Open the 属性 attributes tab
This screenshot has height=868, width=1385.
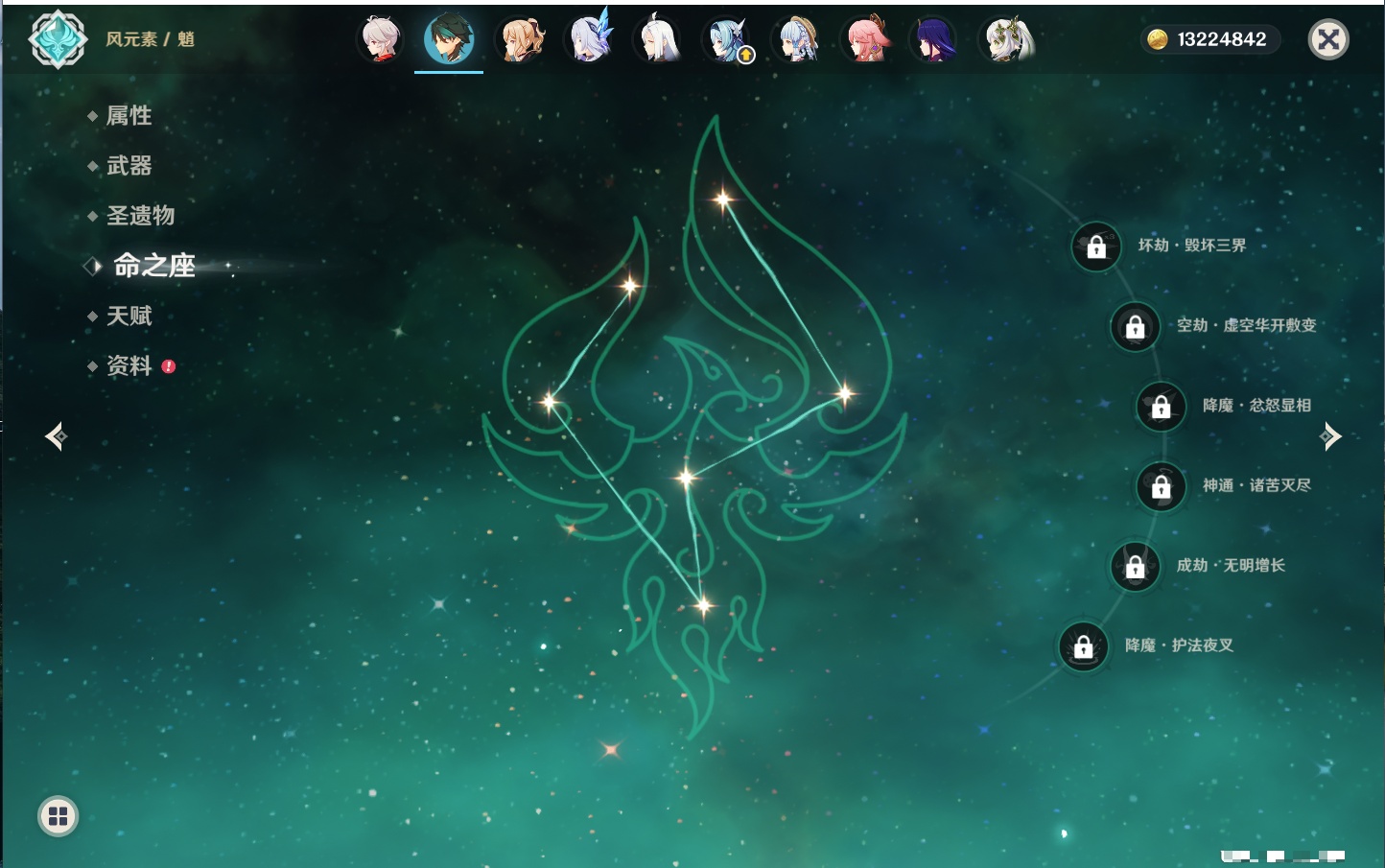[x=129, y=116]
